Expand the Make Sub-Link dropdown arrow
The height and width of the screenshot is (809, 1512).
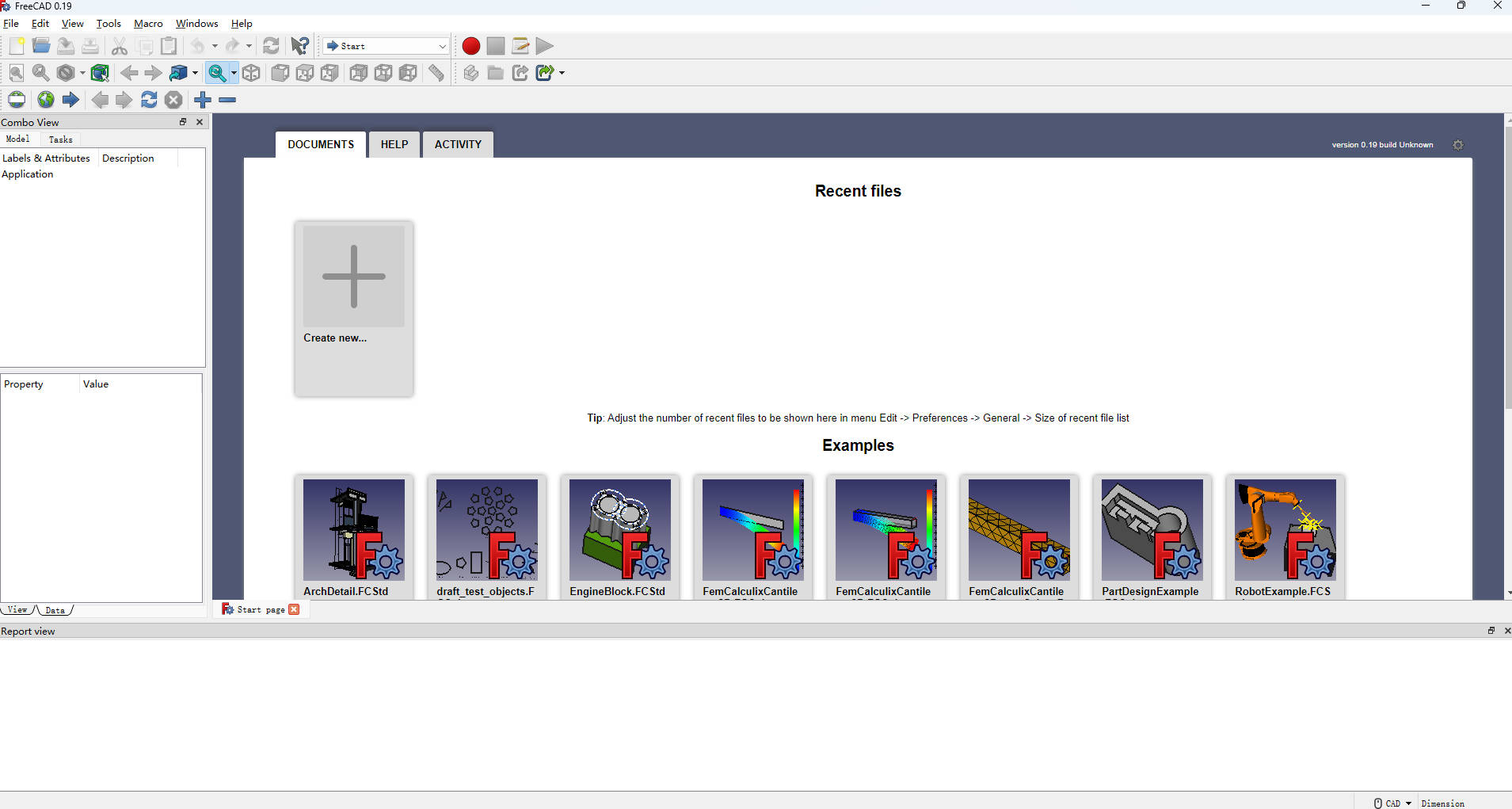coord(562,73)
